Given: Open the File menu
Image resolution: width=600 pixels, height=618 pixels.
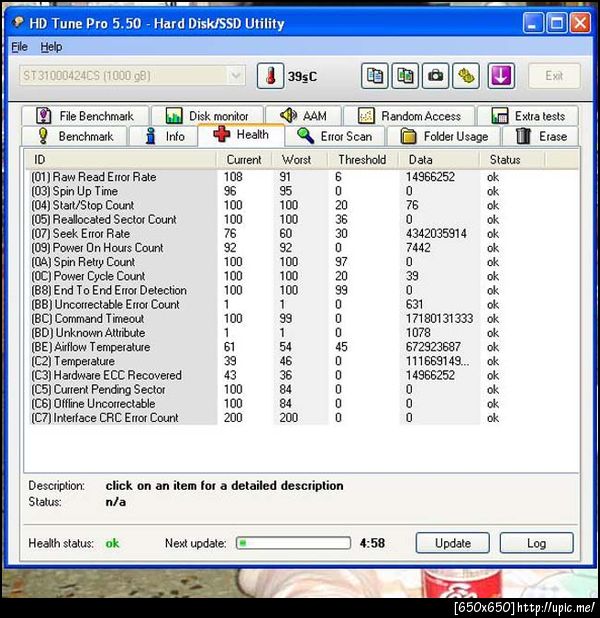Looking at the screenshot, I should (19, 47).
